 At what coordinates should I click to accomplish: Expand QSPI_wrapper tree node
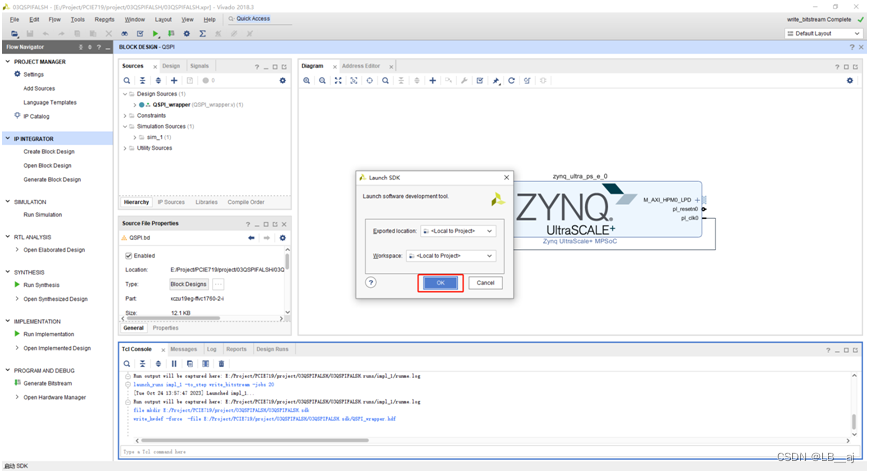135,104
